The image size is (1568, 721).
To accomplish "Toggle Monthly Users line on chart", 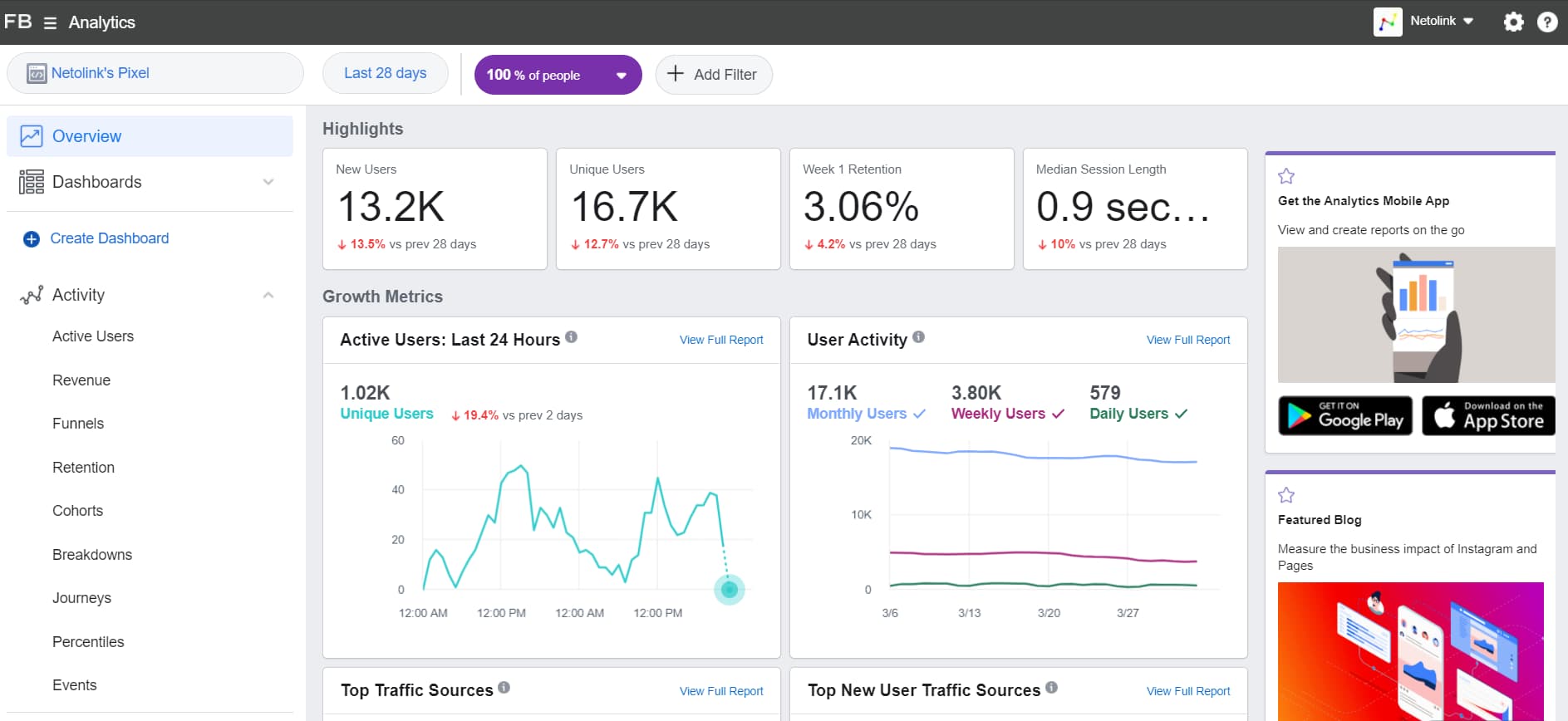I will tap(866, 414).
